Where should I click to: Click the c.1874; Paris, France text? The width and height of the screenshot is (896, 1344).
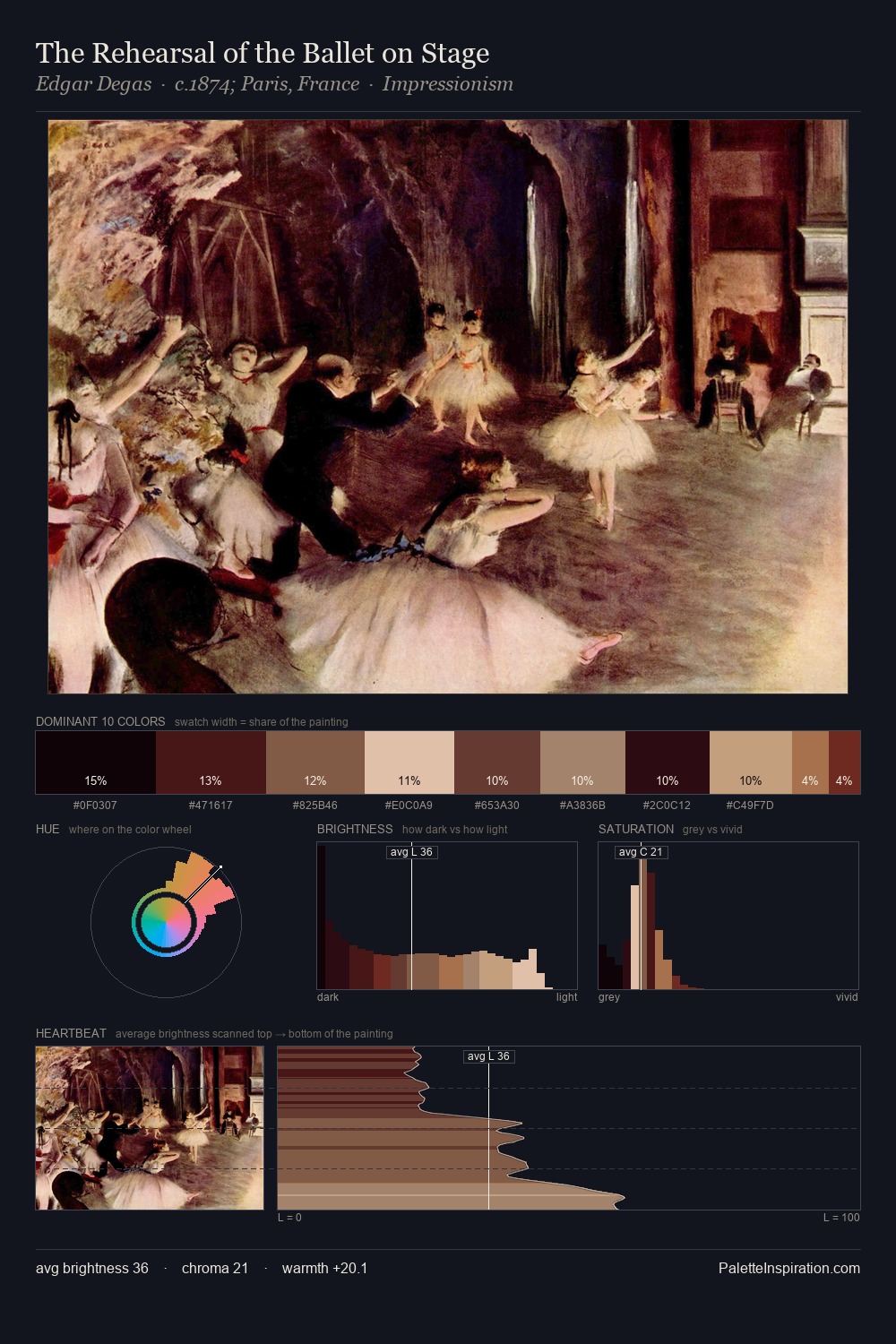tap(267, 84)
